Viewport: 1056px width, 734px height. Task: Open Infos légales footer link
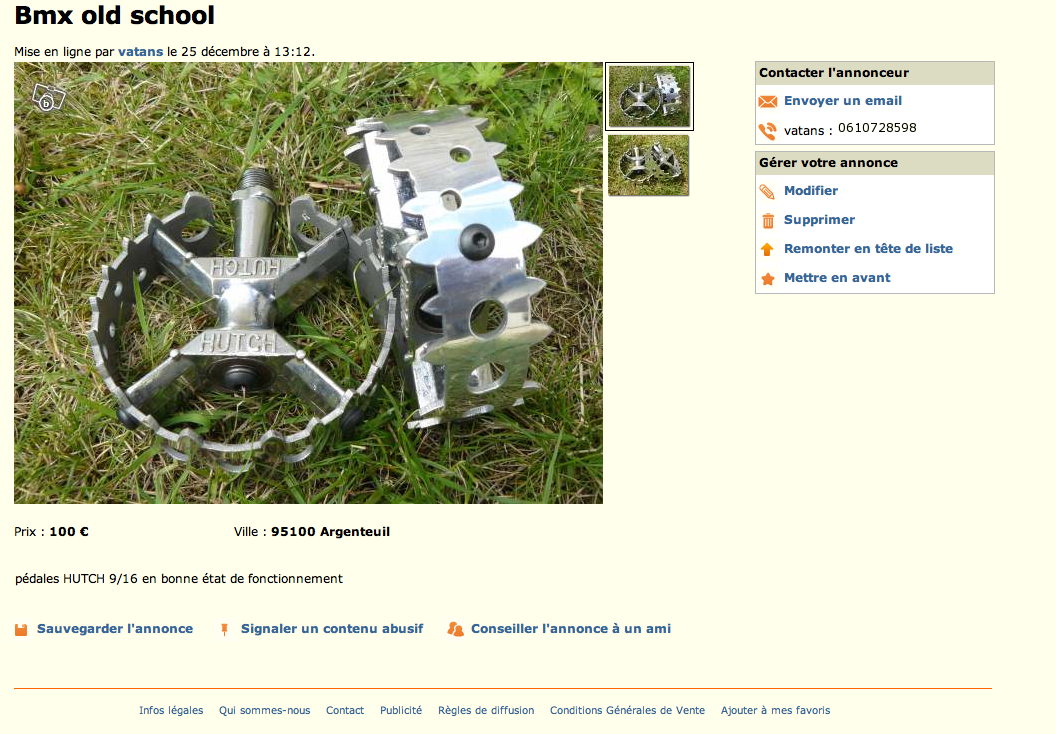(171, 710)
